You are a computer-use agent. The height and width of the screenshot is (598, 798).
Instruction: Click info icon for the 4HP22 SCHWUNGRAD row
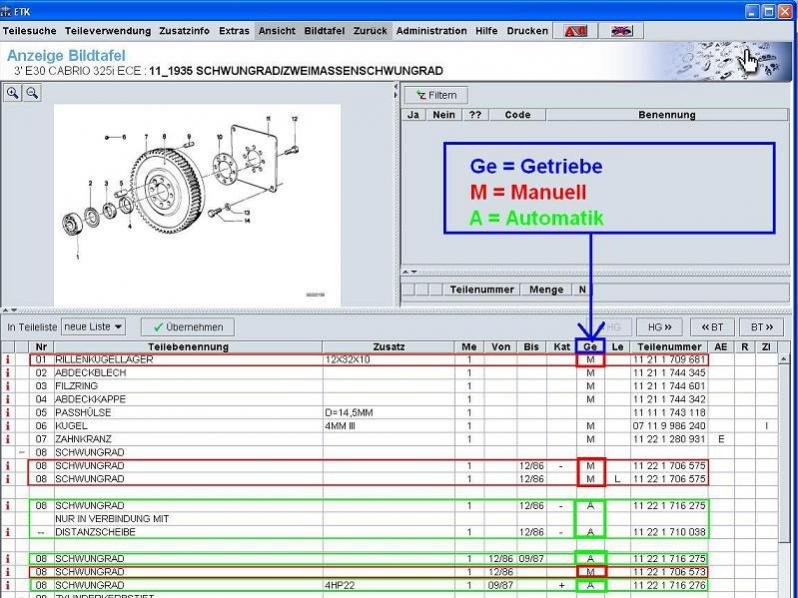tap(8, 584)
